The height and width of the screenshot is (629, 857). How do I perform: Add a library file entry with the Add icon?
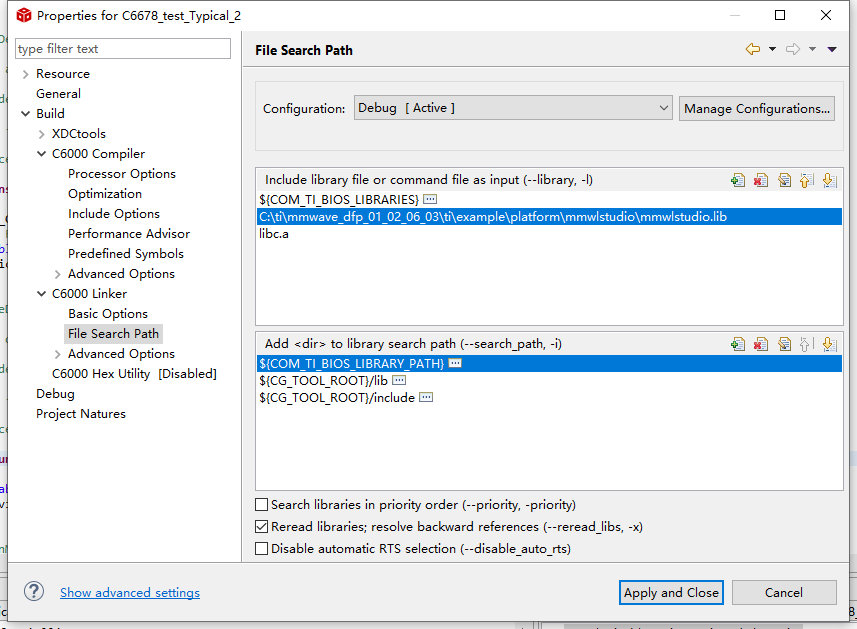tap(738, 180)
